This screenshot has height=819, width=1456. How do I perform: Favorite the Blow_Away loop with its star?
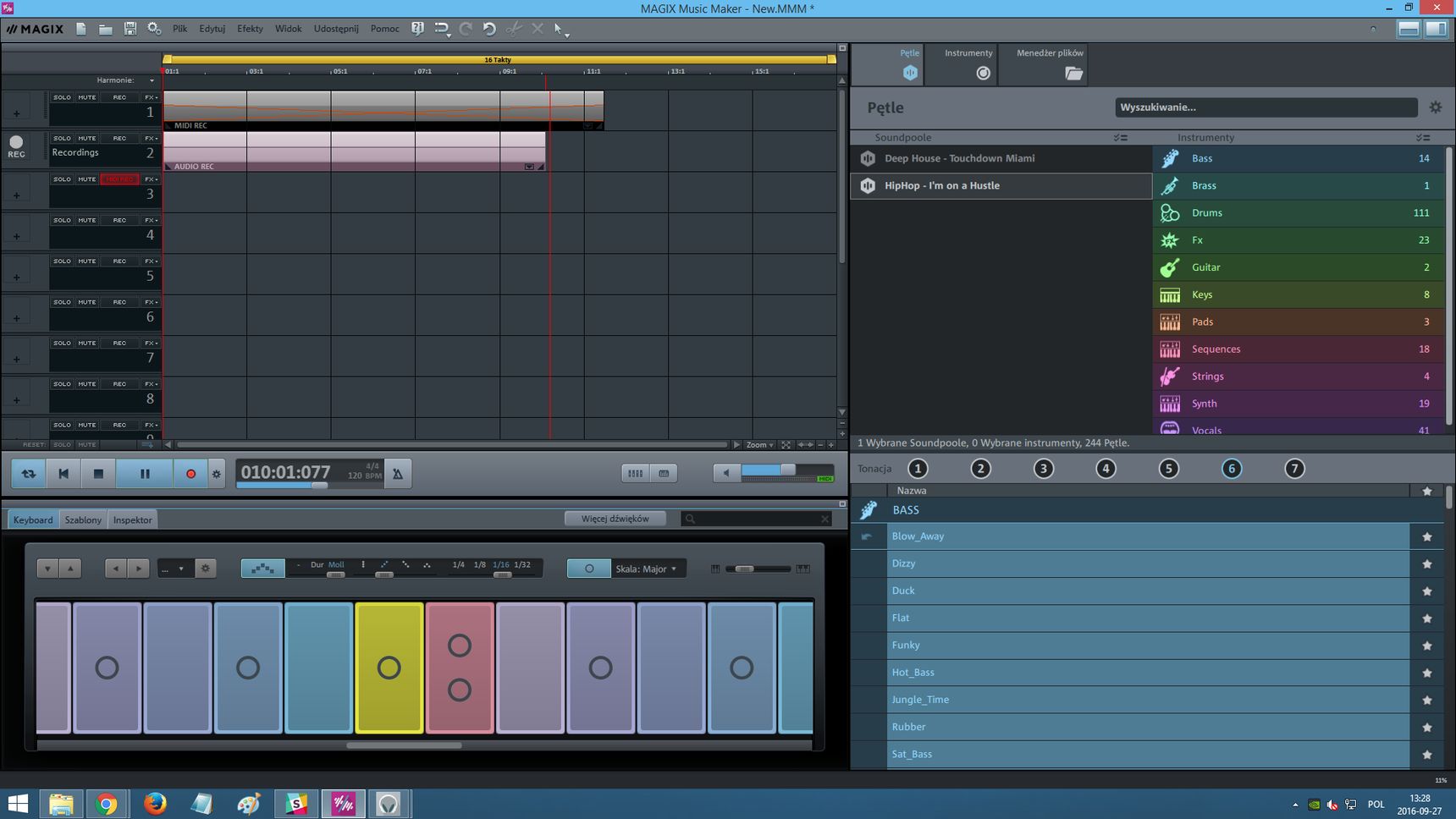coord(1427,536)
